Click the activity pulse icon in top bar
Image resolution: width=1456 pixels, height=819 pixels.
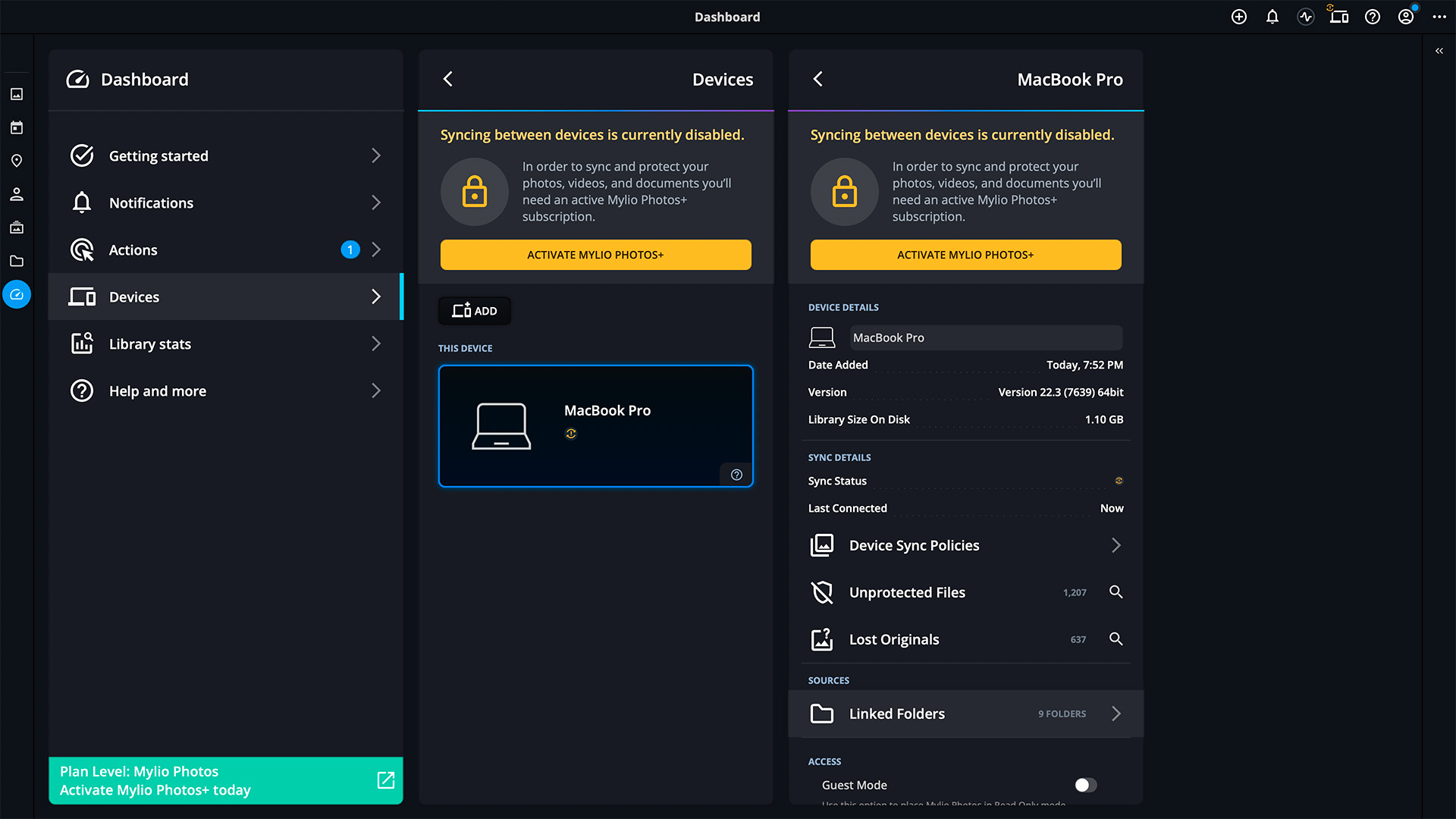[x=1306, y=17]
